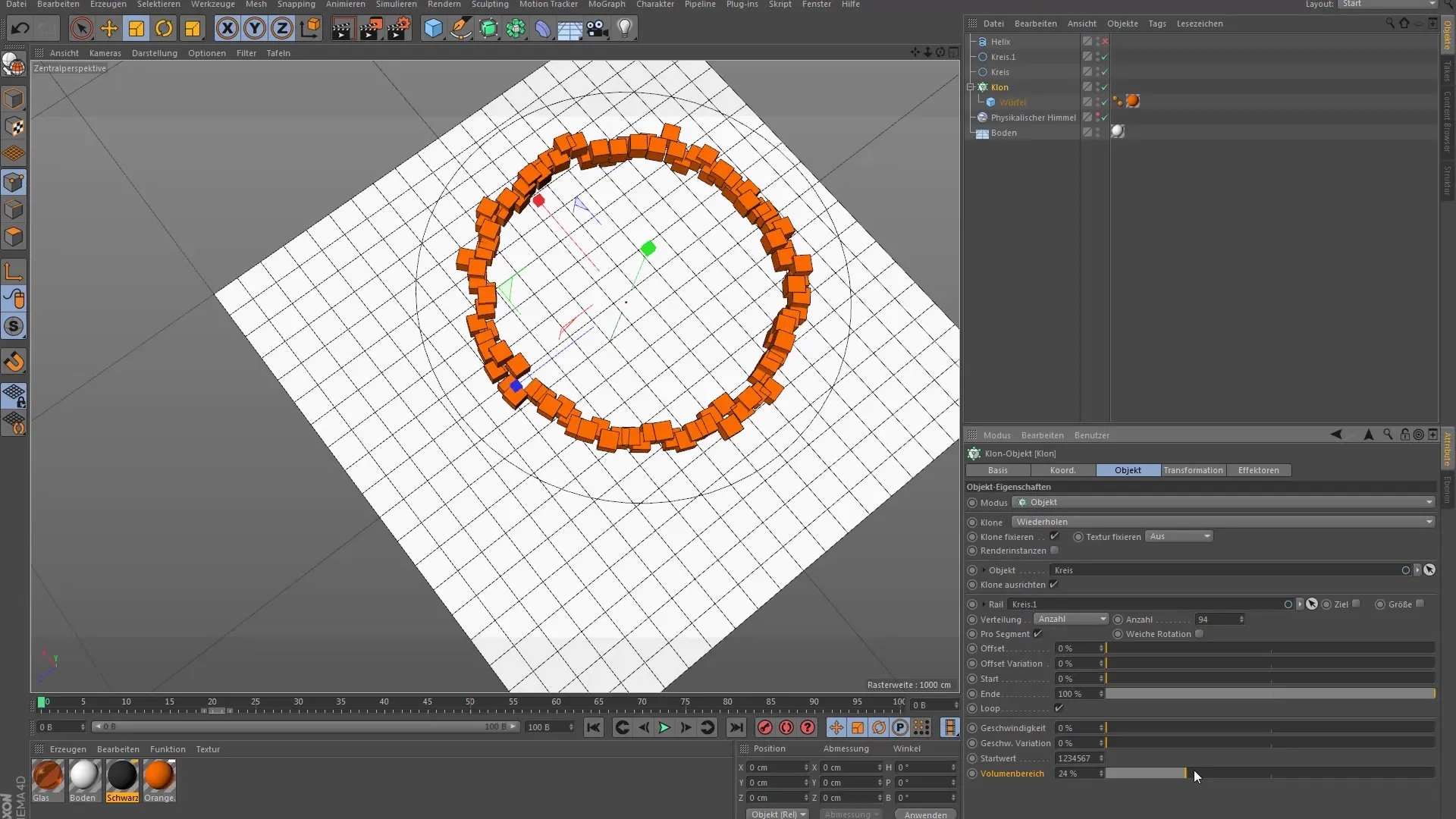Viewport: 1456px width, 819px height.
Task: Toggle Klone ausrichten checkbox
Action: (x=1053, y=585)
